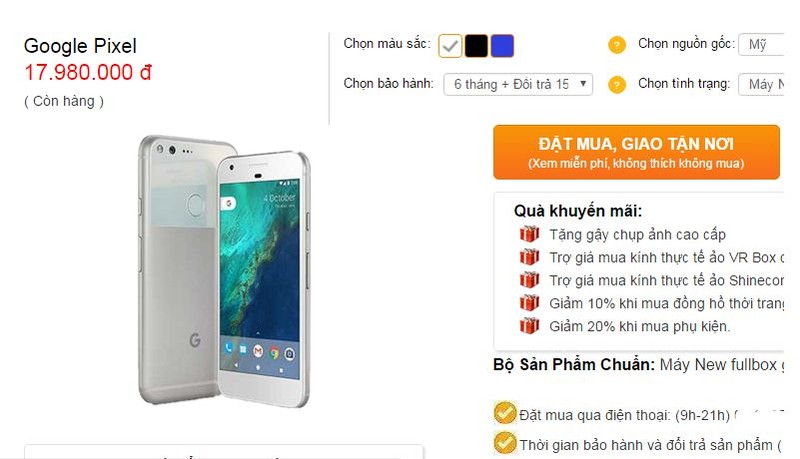Click the Google Pixel phone product image

click(x=223, y=271)
